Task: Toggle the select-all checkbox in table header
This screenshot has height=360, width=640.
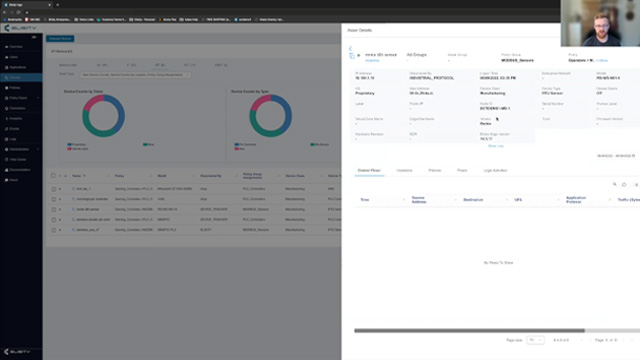Action: click(x=53, y=176)
